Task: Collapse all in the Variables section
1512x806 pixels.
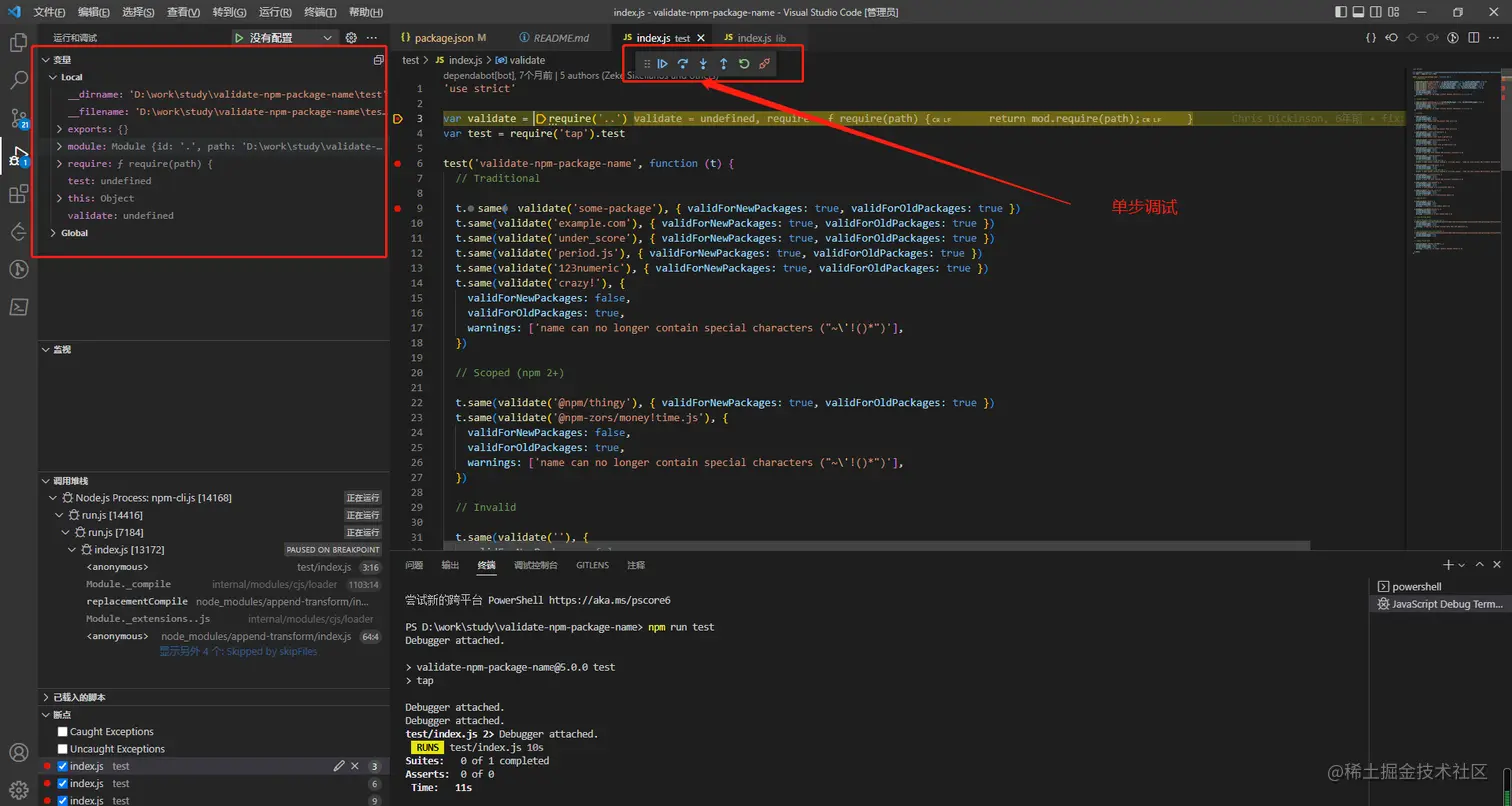Action: tap(378, 60)
